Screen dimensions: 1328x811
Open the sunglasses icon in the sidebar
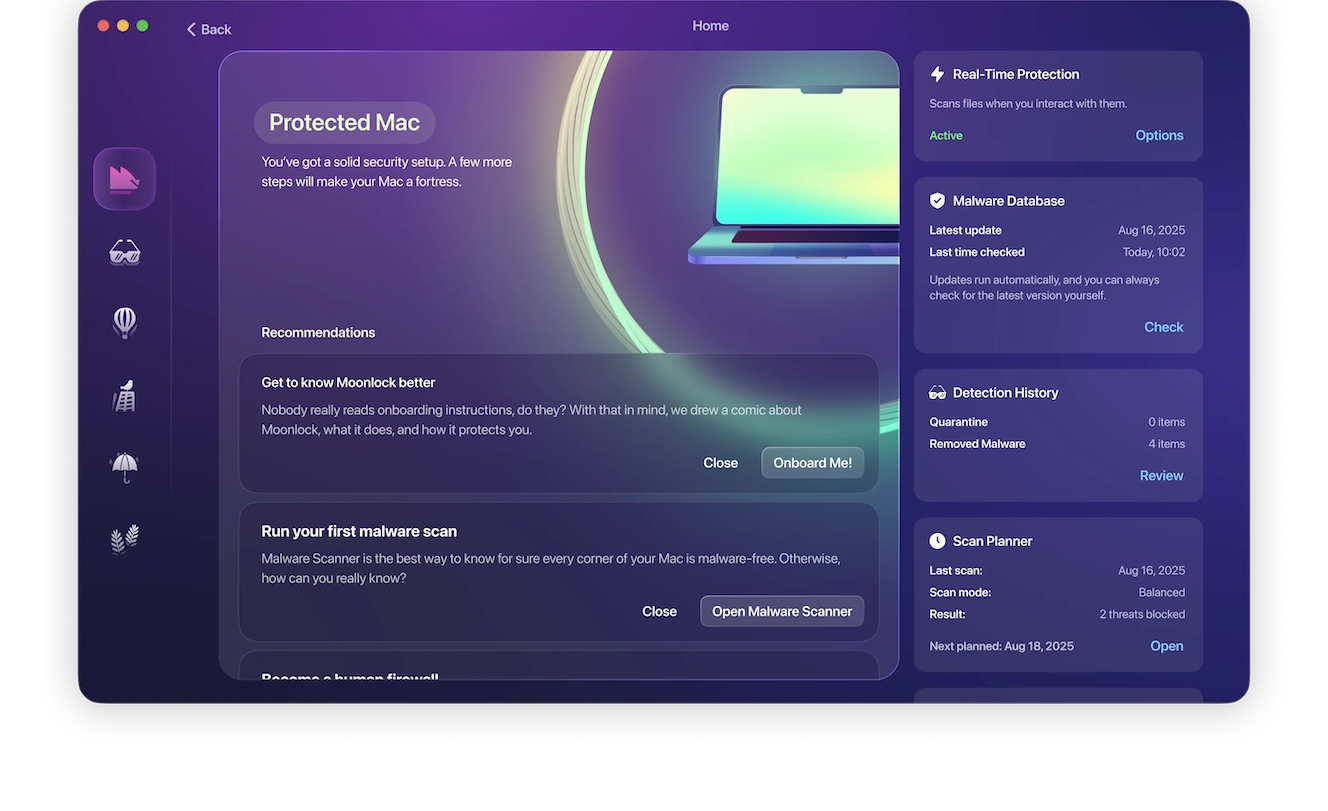coord(124,252)
